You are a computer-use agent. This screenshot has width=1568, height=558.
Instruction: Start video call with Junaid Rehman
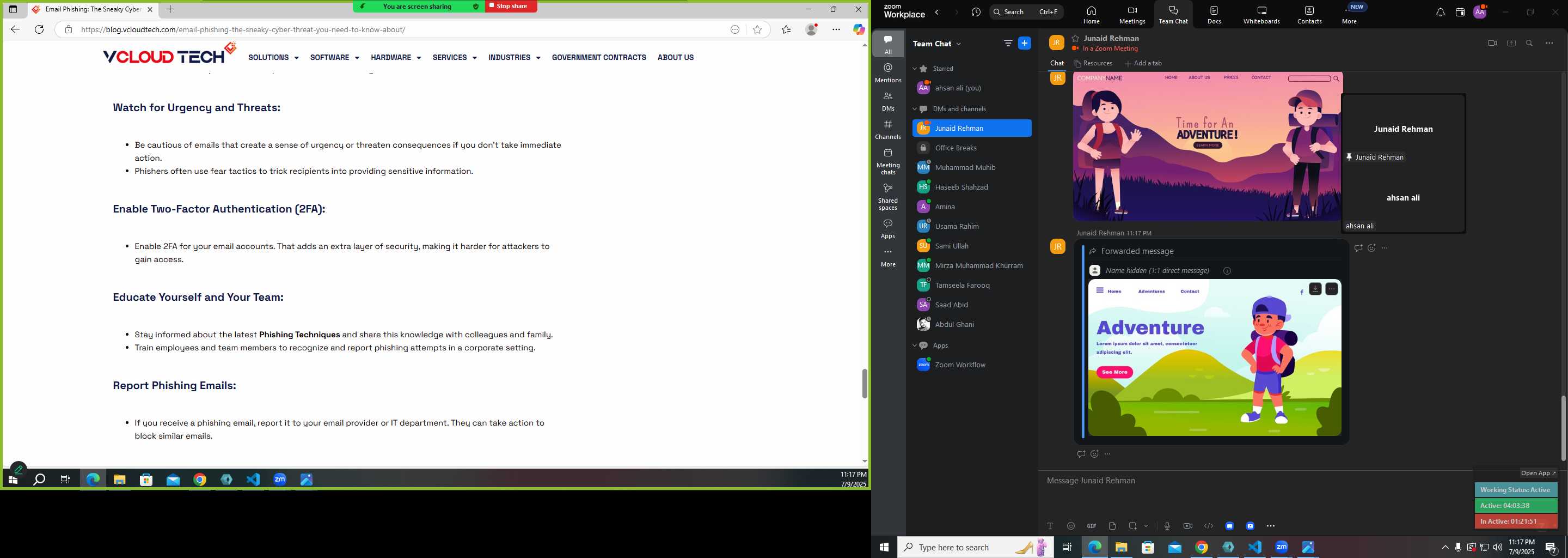1492,43
